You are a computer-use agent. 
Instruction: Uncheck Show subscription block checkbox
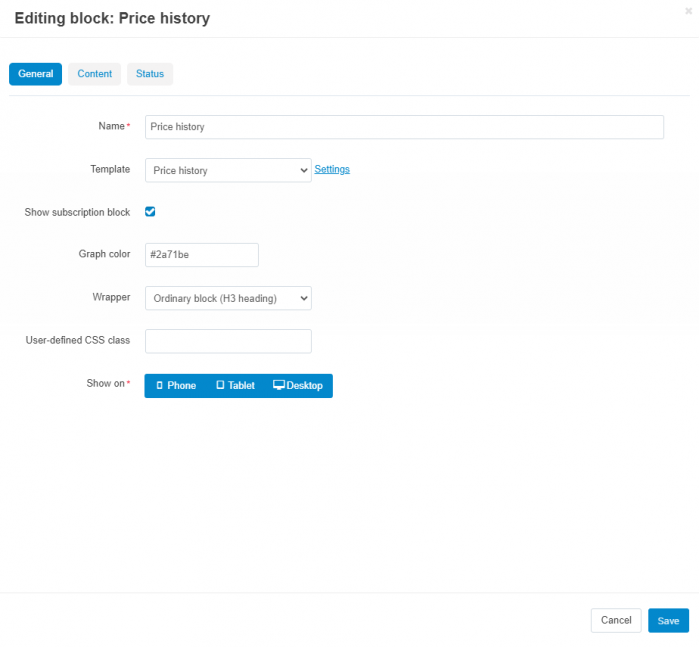pyautogui.click(x=150, y=212)
